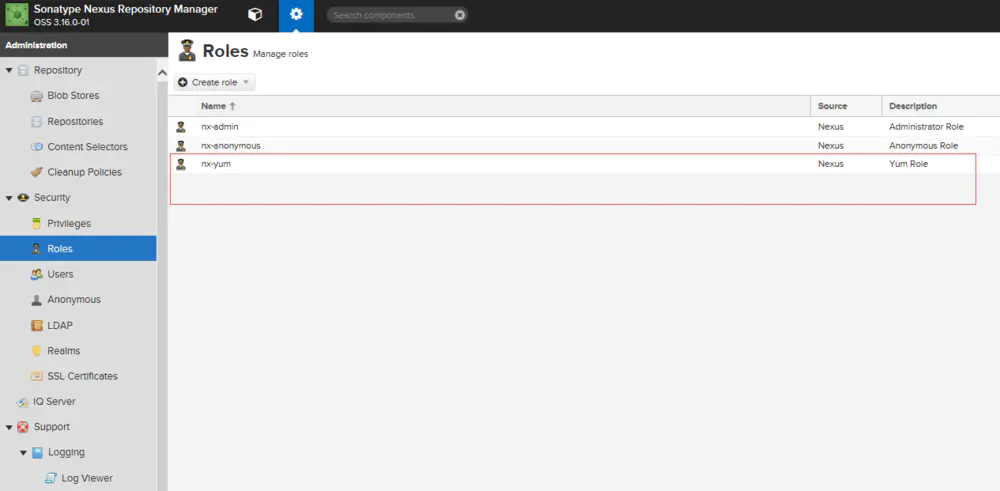Select the Roles menu item
This screenshot has width=1000, height=491.
click(x=78, y=249)
